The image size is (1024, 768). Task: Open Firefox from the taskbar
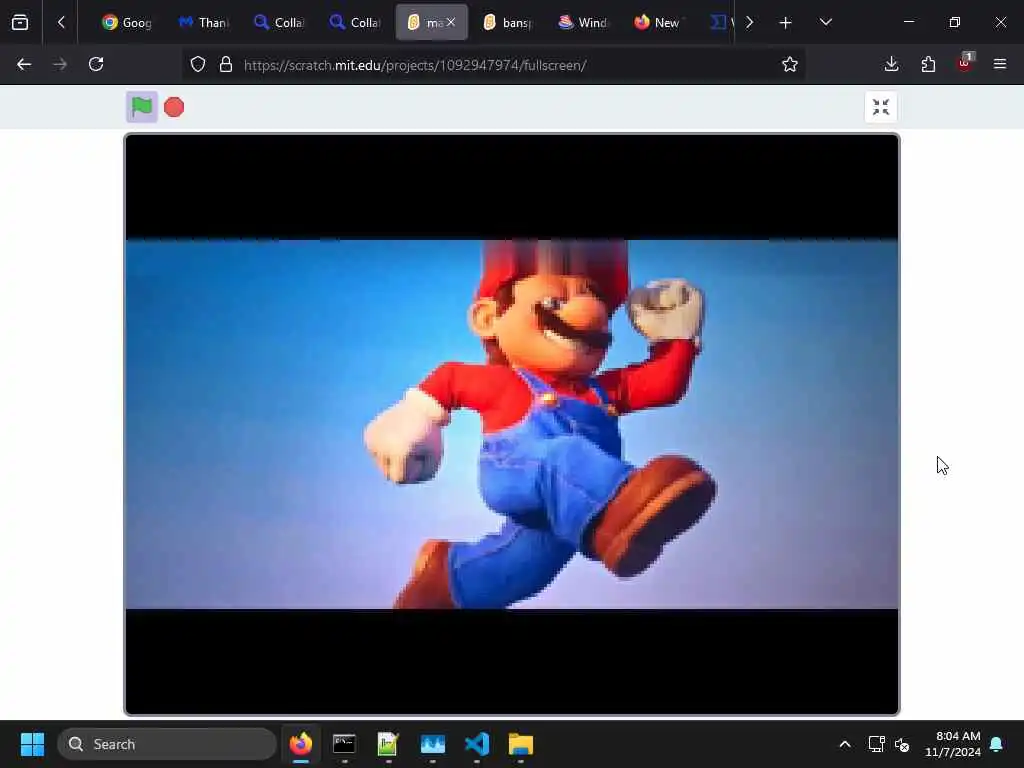[300, 744]
